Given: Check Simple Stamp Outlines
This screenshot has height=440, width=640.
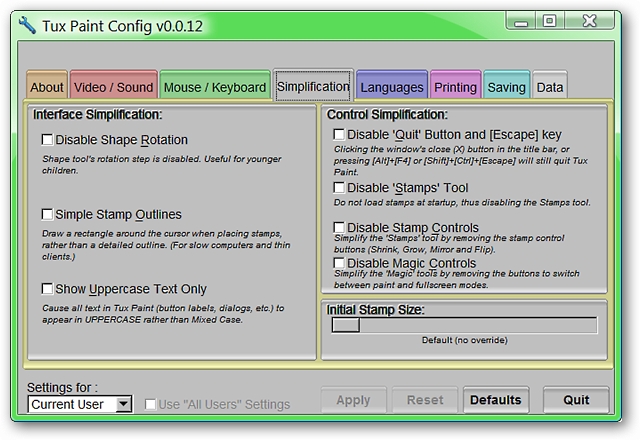Looking at the screenshot, I should tap(47, 214).
